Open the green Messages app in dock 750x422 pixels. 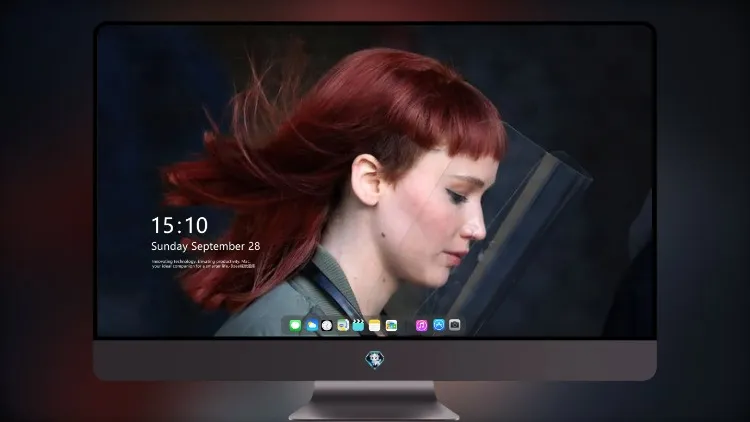tap(295, 326)
